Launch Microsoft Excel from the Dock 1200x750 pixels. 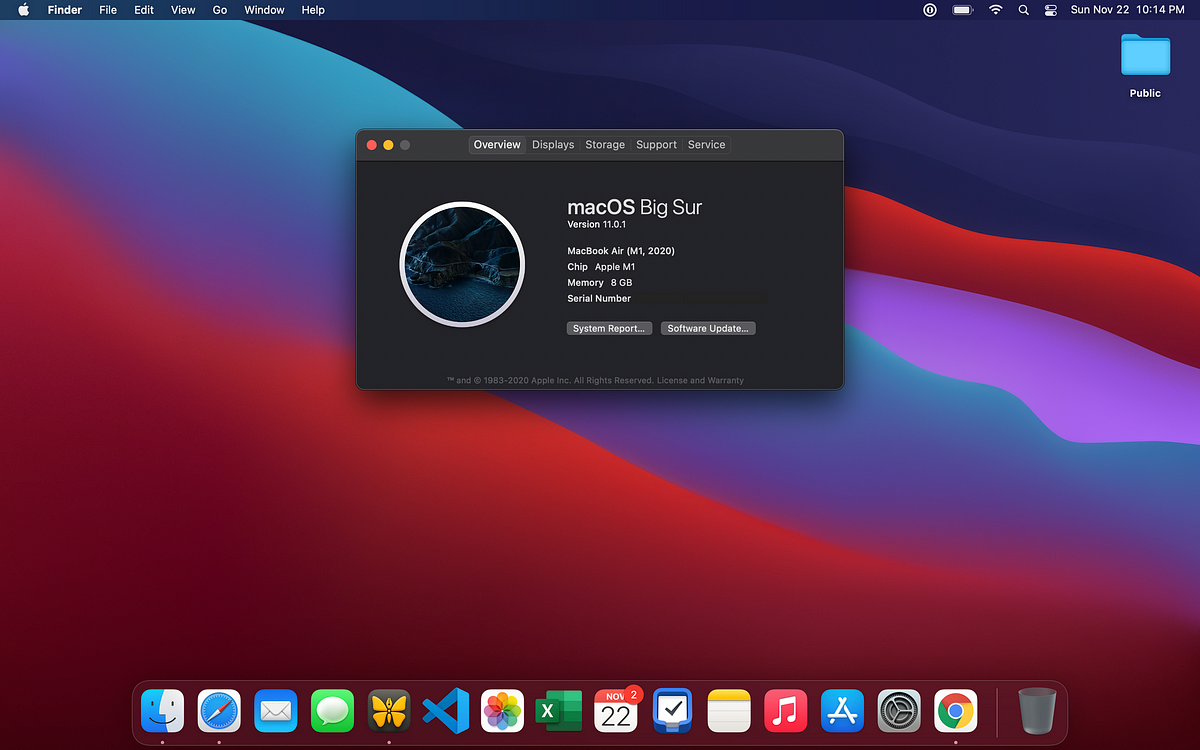pyautogui.click(x=559, y=711)
